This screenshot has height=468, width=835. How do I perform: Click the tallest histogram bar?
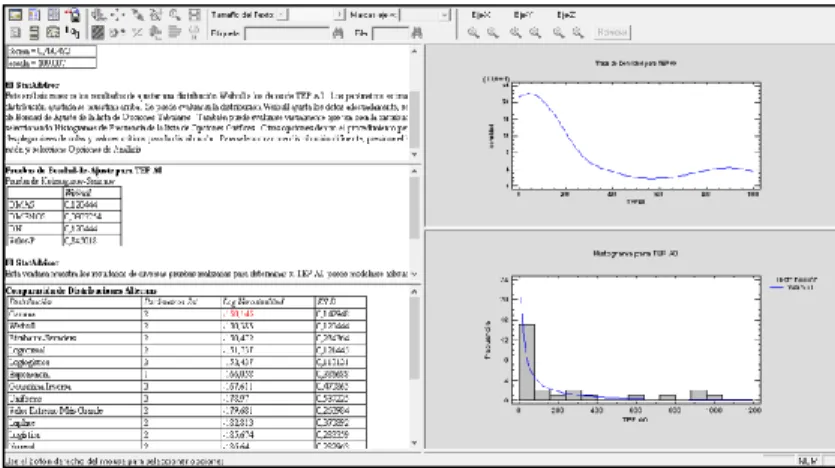tap(527, 362)
